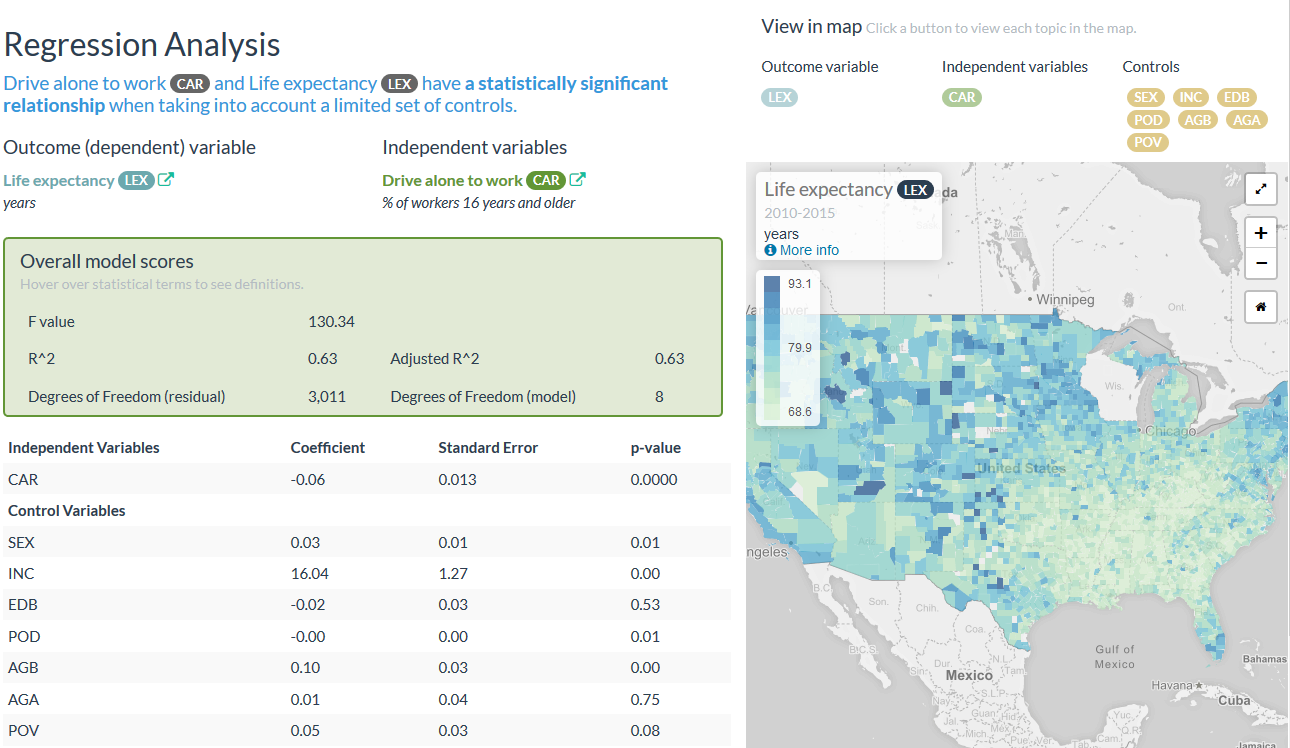Reset map to home extent
This screenshot has height=748, width=1290.
(x=1260, y=307)
